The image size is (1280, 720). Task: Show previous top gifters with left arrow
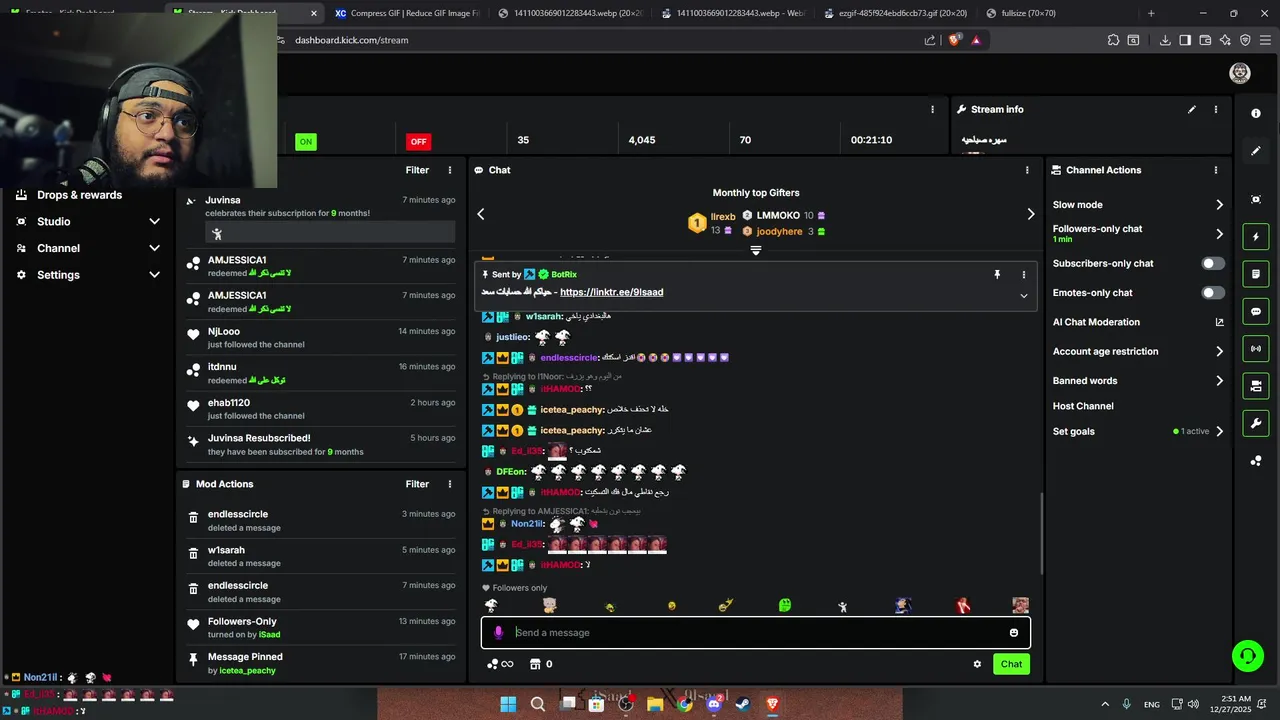click(481, 214)
